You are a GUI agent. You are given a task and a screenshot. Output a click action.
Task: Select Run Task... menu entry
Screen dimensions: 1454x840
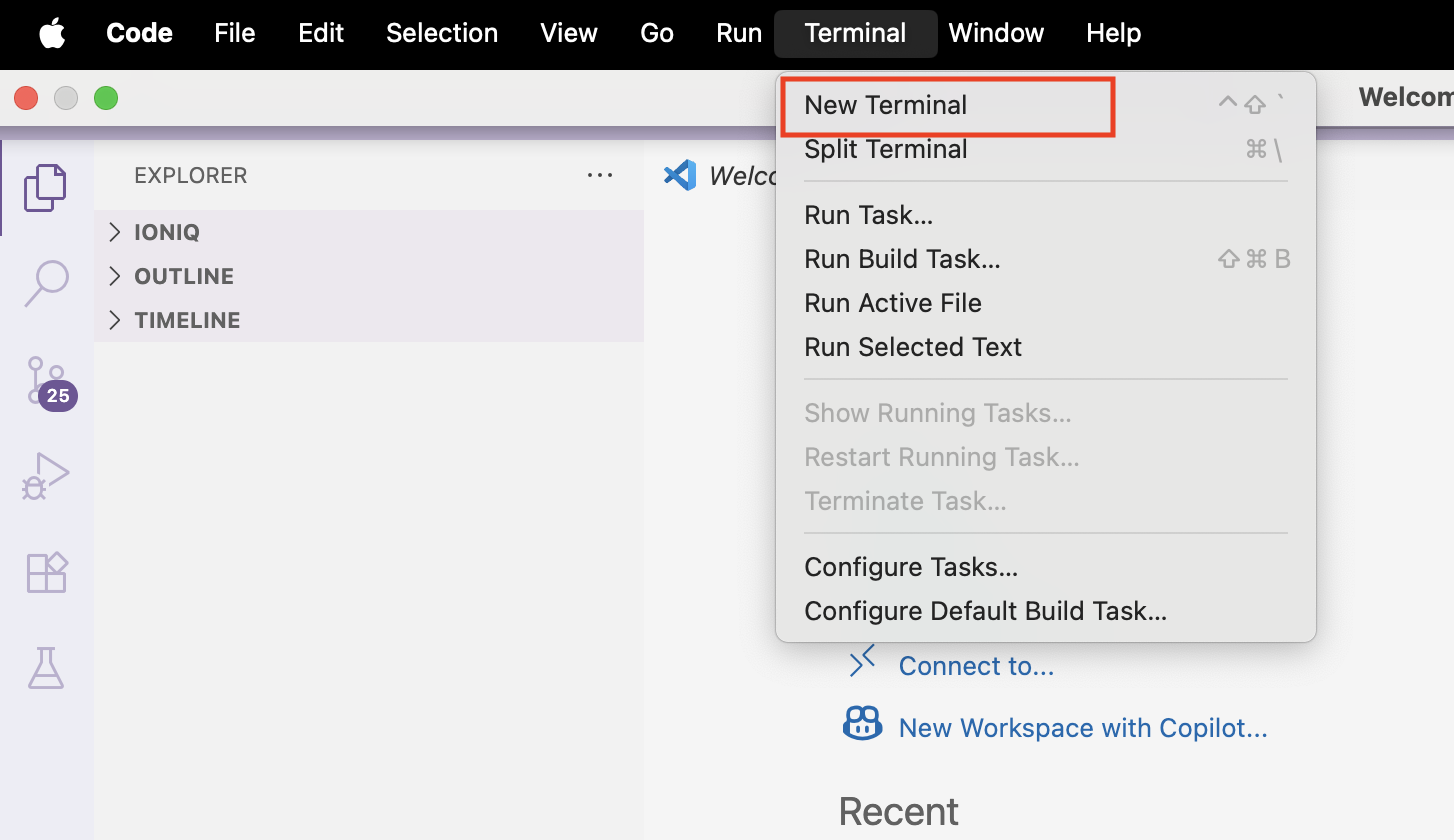1046,215
